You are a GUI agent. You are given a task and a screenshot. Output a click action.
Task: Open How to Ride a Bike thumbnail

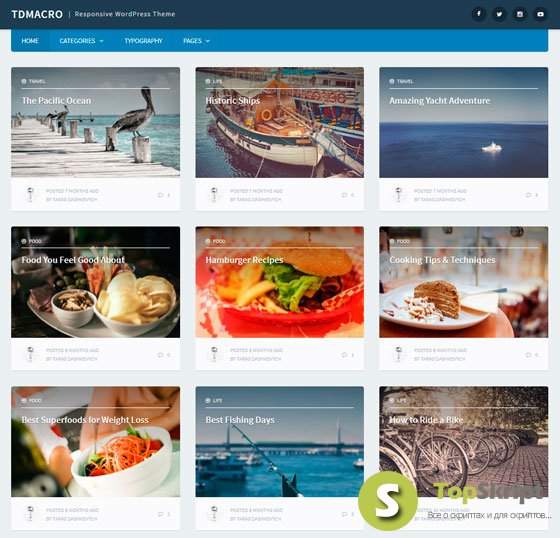click(464, 442)
